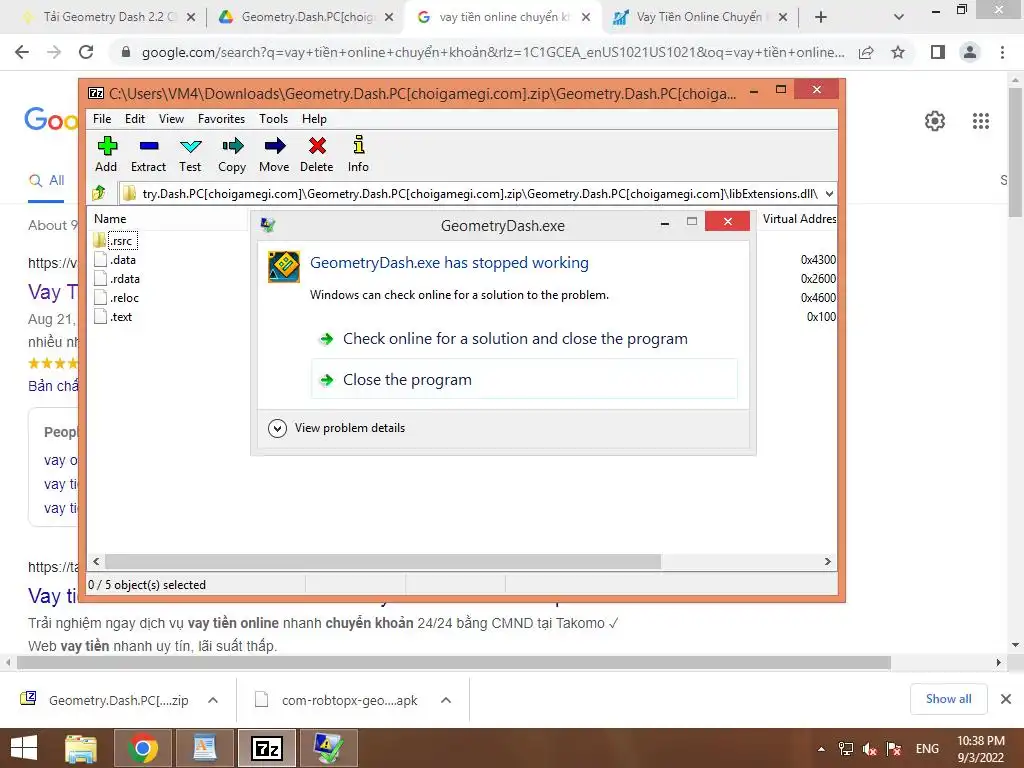Open the Chrome three-dot menu
The image size is (1024, 768).
point(1002,52)
